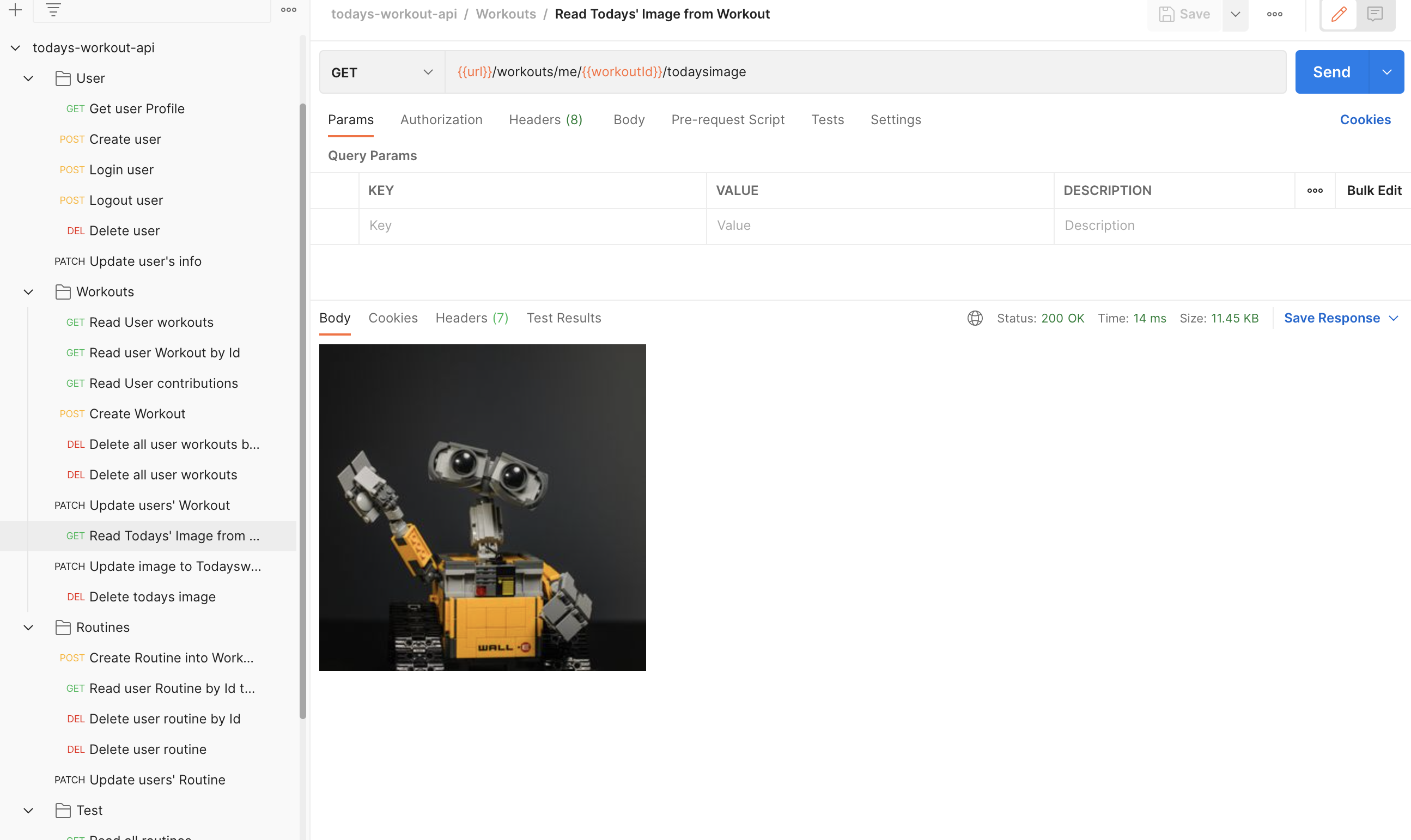Open the comments icon at top right
This screenshot has width=1411, height=840.
coord(1375,14)
